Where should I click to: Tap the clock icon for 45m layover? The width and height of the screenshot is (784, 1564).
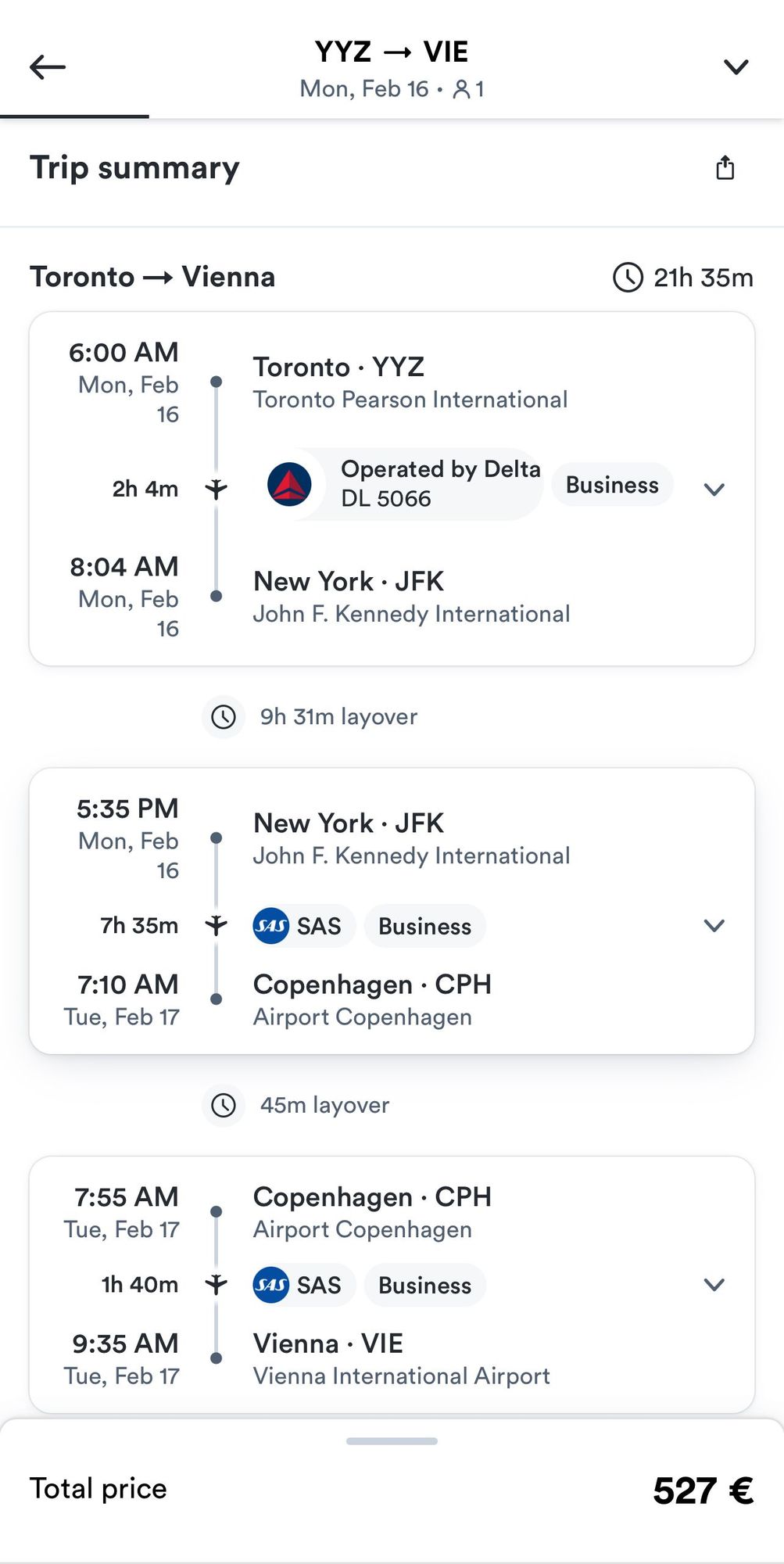(x=224, y=1105)
